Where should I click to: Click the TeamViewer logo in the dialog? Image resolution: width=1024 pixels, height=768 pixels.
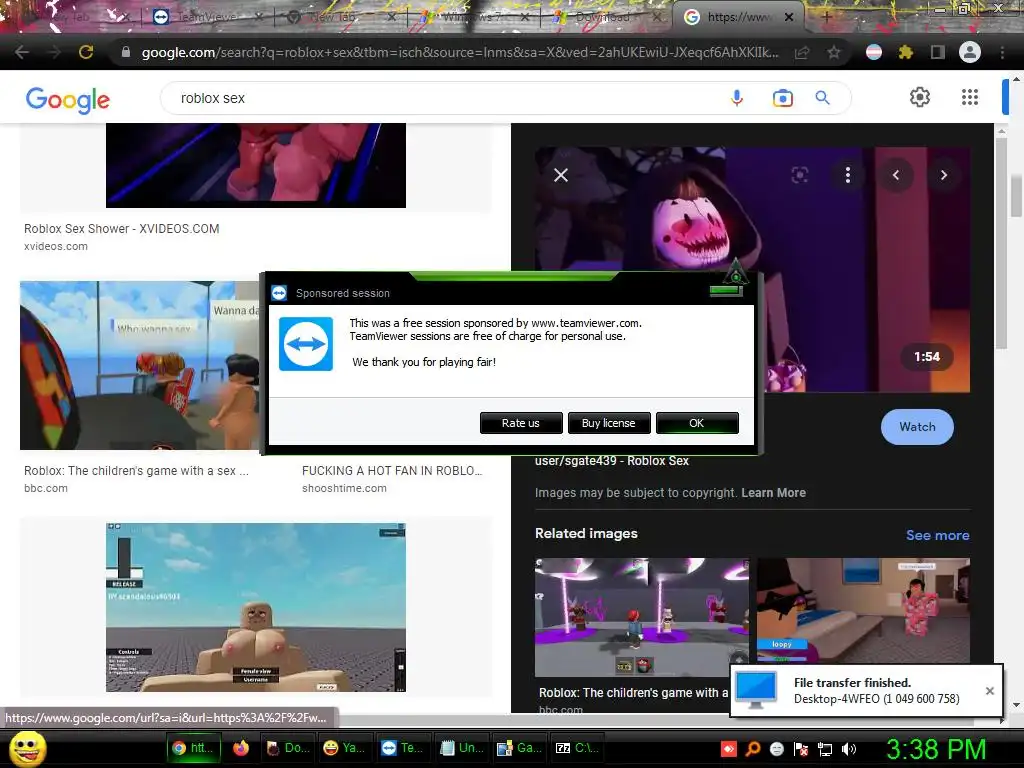pyautogui.click(x=306, y=344)
